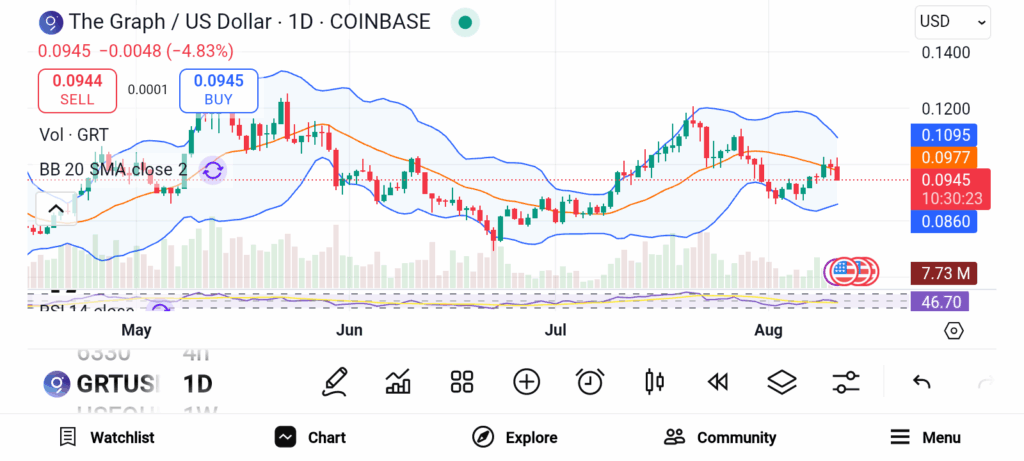The height and width of the screenshot is (461, 1024).
Task: Click the 0.0945 BUY button
Action: point(219,90)
